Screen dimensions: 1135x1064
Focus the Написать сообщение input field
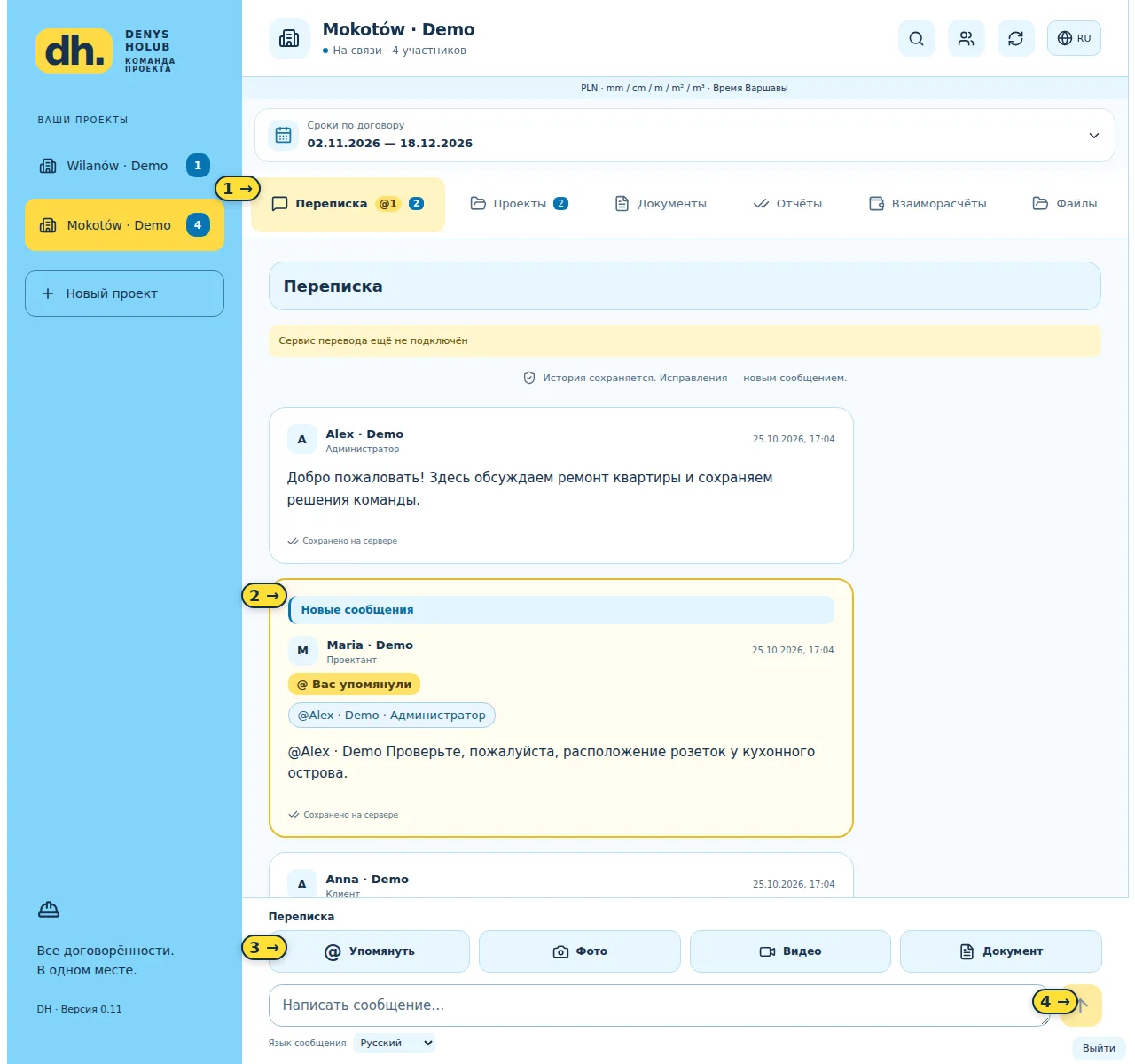tap(659, 1005)
